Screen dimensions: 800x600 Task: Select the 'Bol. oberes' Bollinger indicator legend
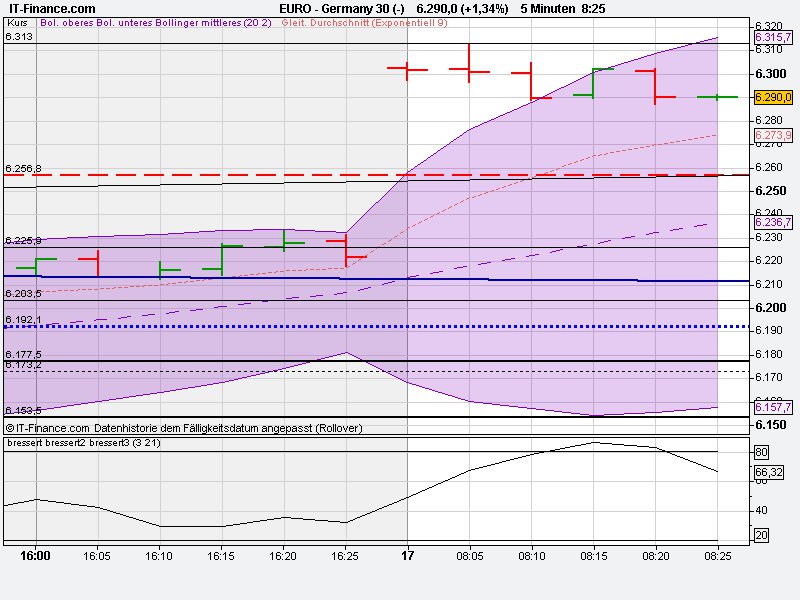tap(67, 24)
